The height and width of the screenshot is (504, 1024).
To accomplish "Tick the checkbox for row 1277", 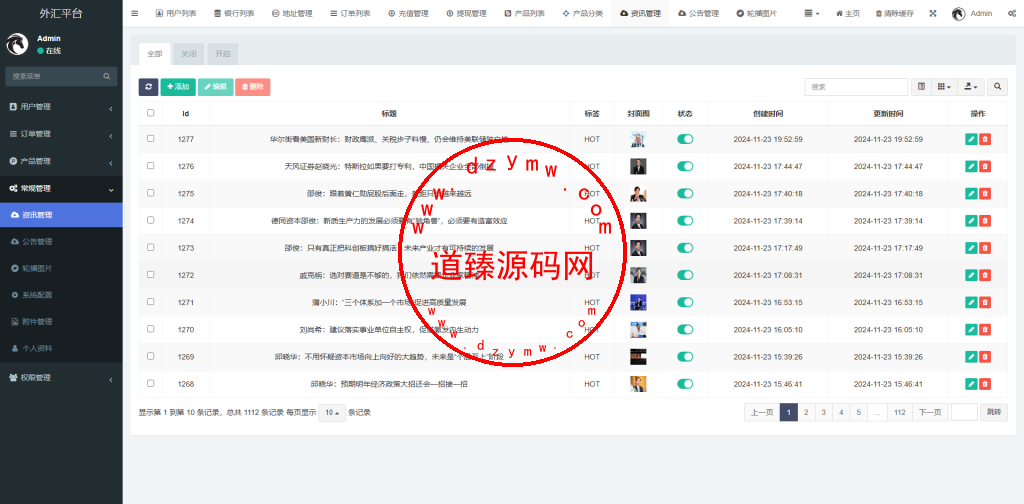I will (151, 138).
